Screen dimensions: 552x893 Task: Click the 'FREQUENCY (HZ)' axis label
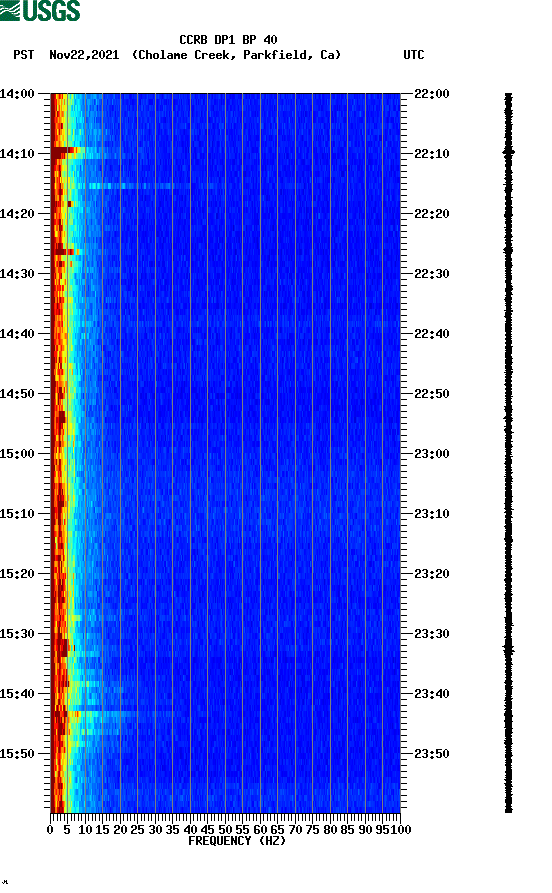point(236,841)
